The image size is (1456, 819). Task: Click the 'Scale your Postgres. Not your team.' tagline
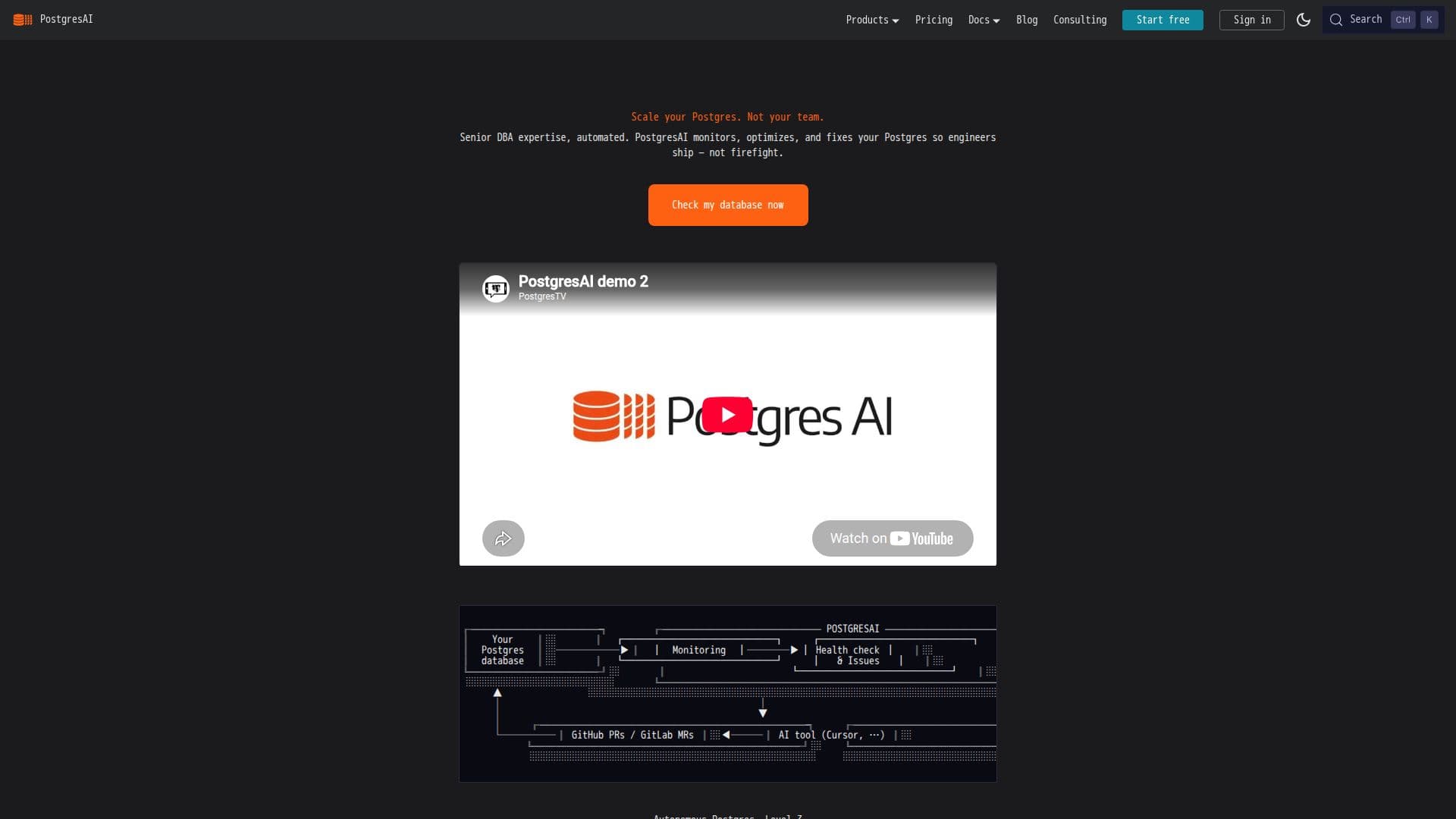pos(727,117)
